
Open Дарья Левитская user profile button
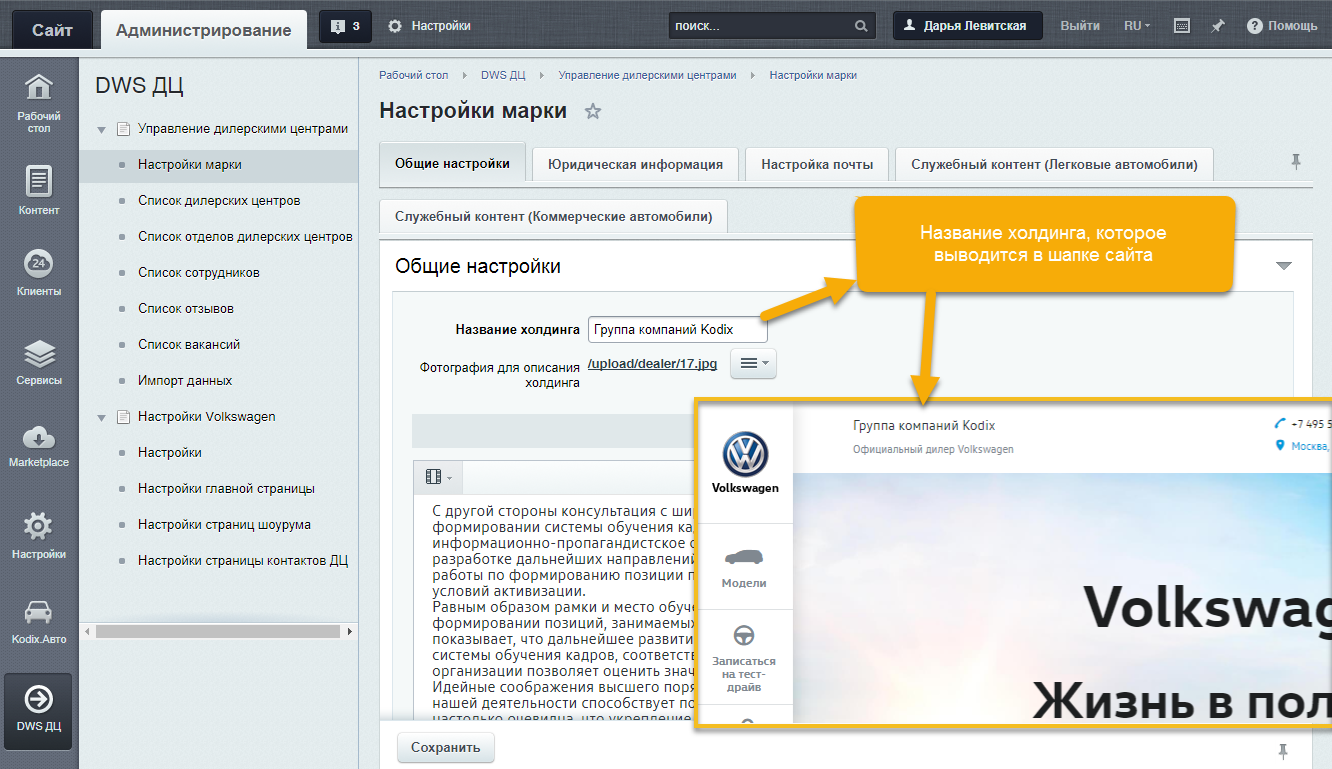tap(967, 26)
